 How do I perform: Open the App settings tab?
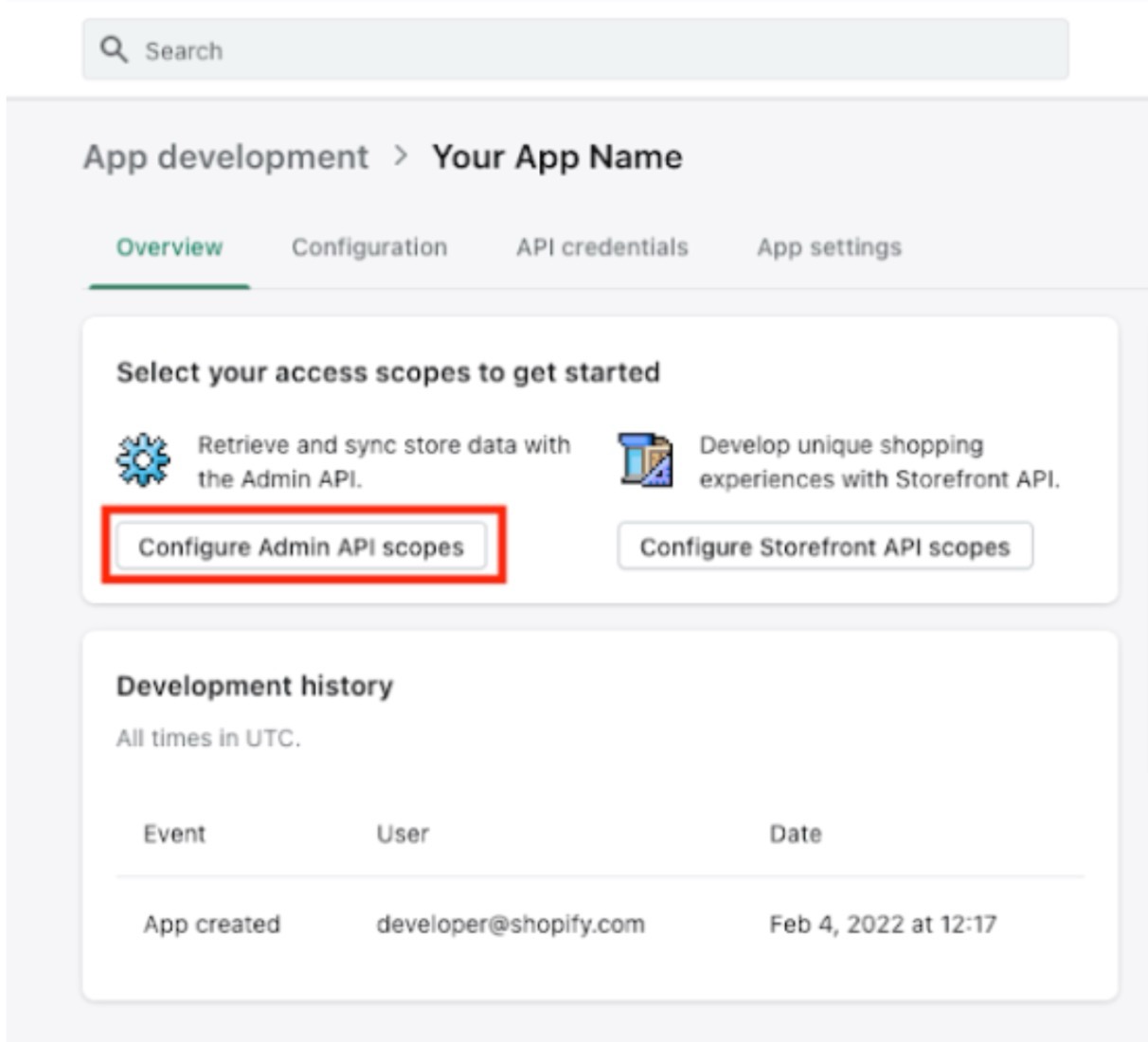pyautogui.click(x=829, y=247)
